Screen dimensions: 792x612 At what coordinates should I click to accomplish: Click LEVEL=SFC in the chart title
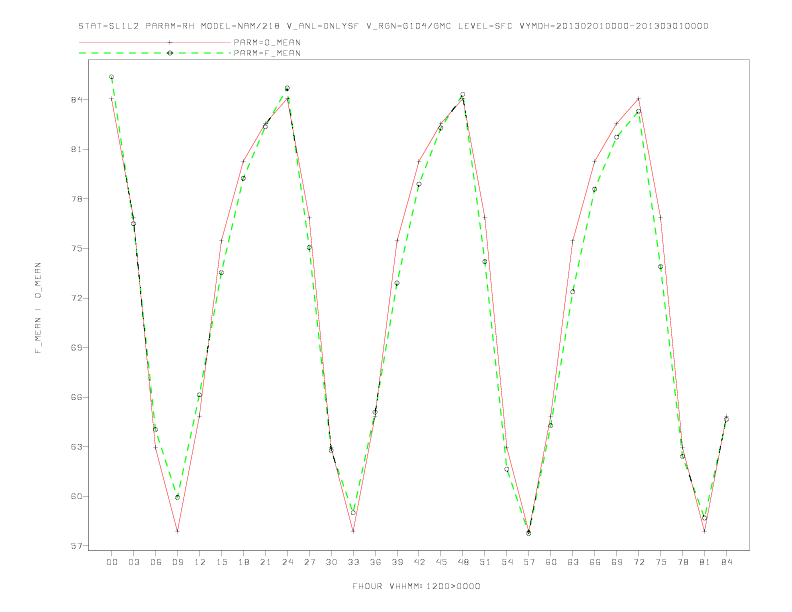tap(485, 26)
